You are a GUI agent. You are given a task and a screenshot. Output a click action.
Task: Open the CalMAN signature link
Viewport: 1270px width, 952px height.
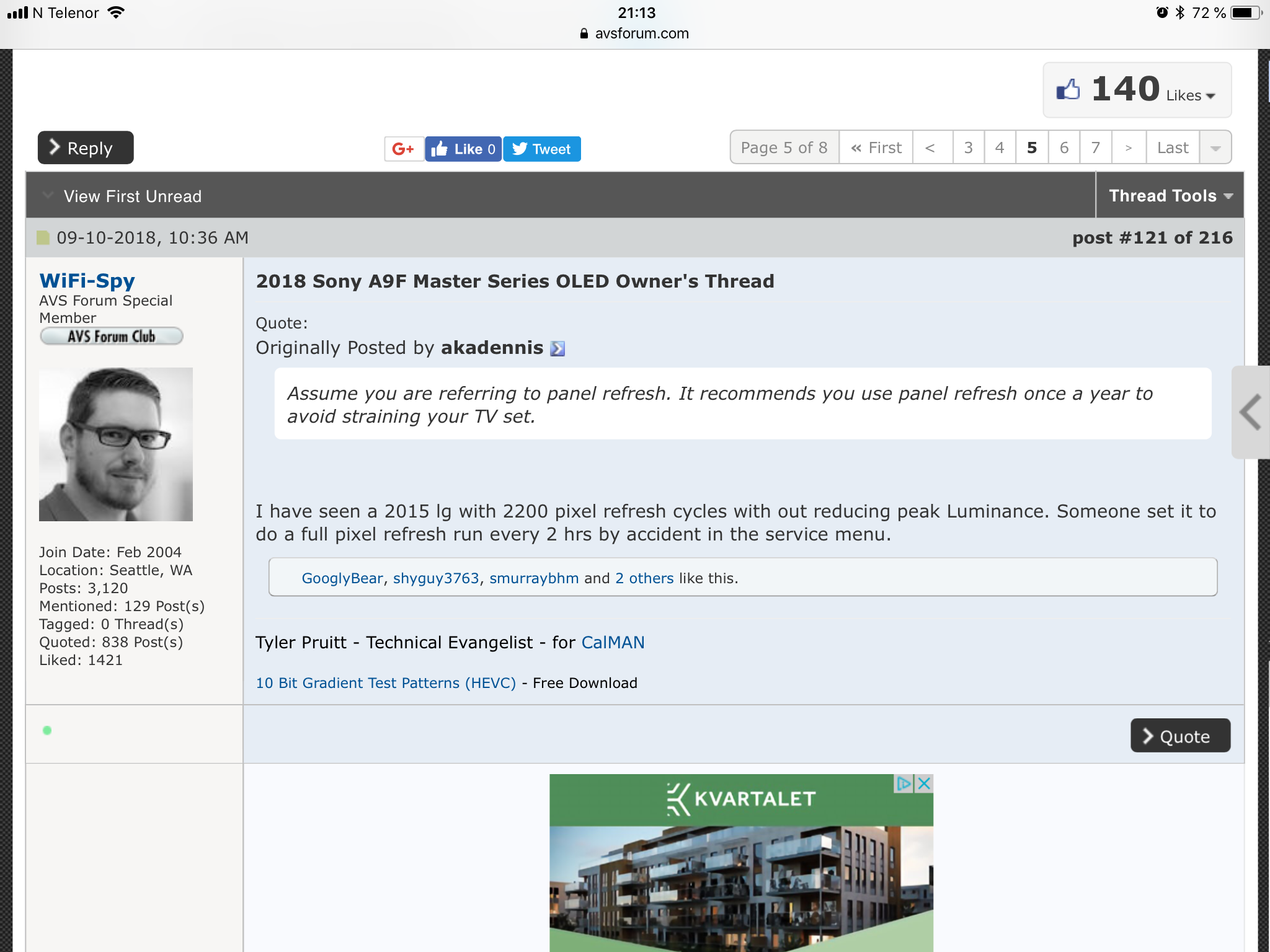tap(613, 642)
